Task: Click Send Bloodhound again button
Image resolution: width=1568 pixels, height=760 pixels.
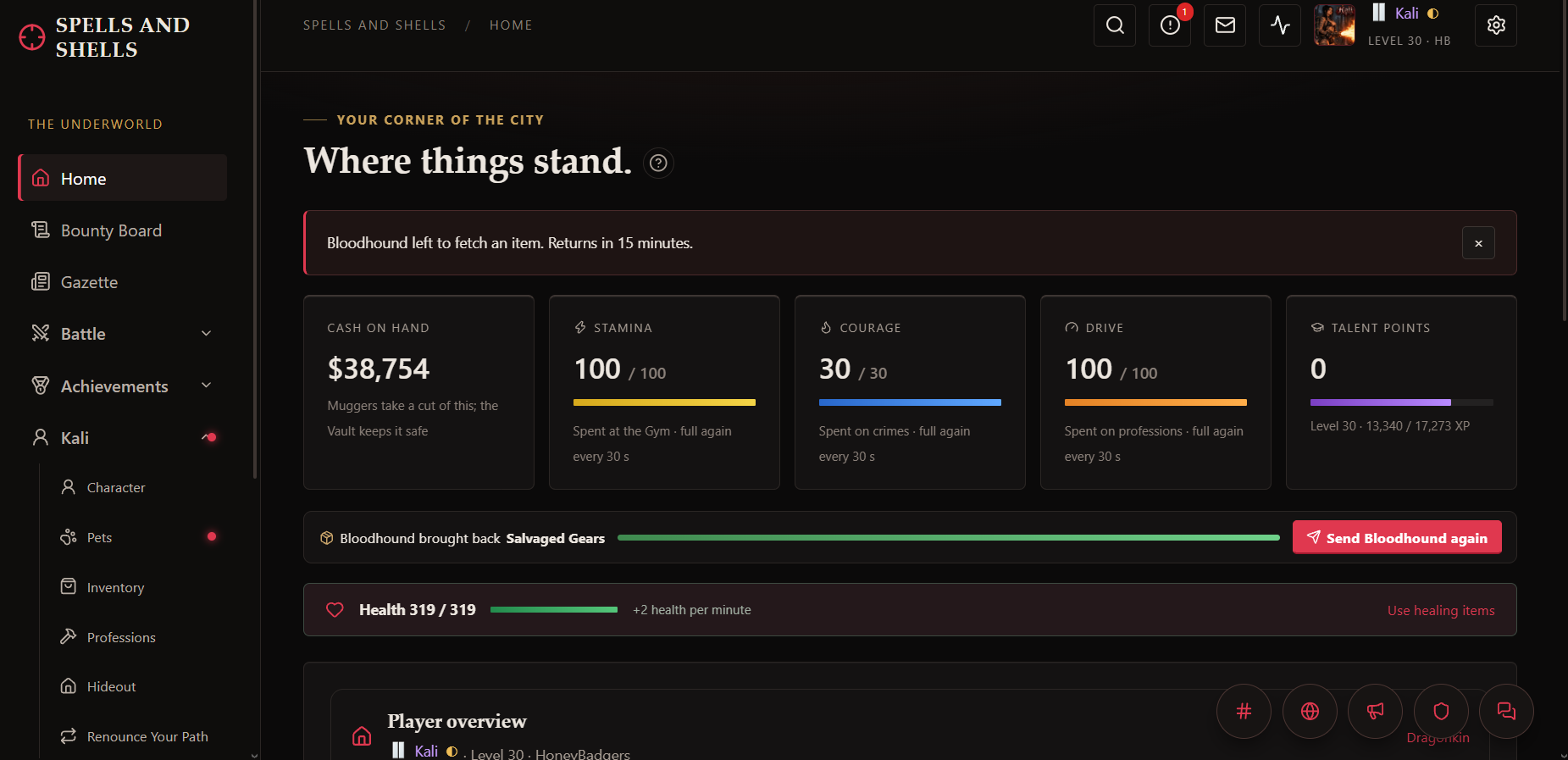Action: coord(1397,537)
